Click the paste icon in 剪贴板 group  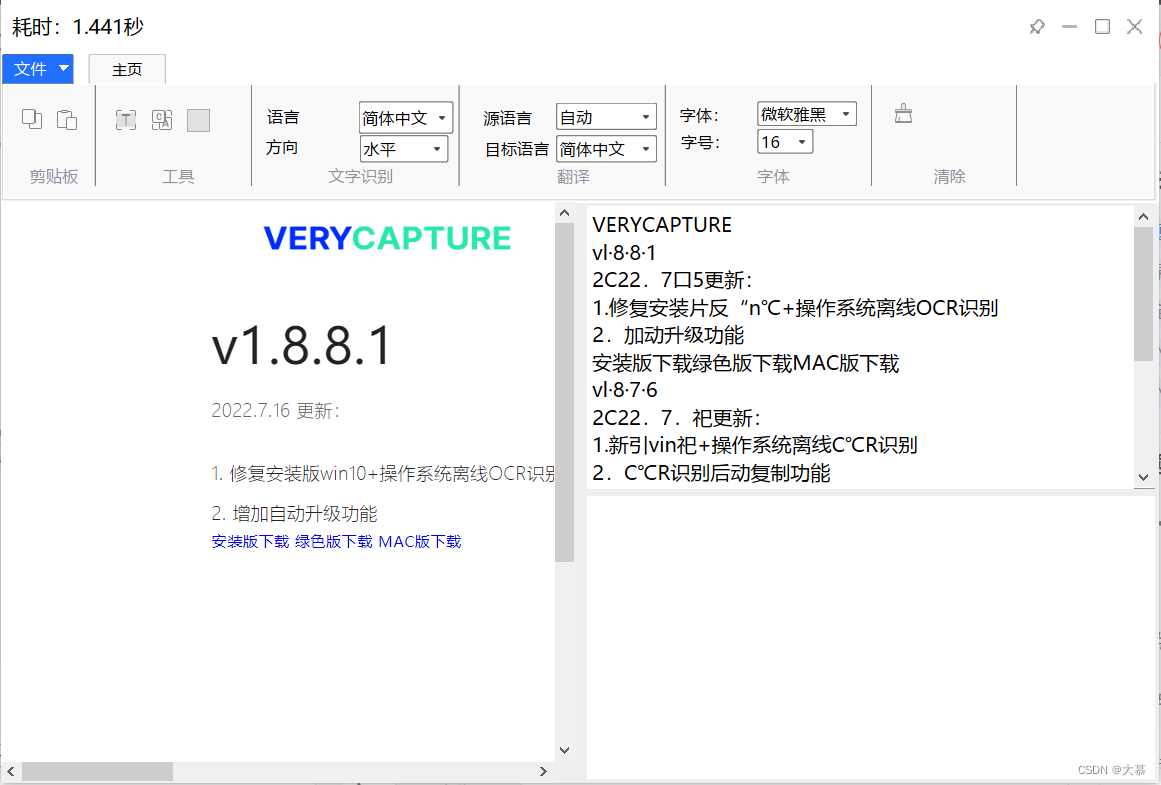[x=67, y=118]
